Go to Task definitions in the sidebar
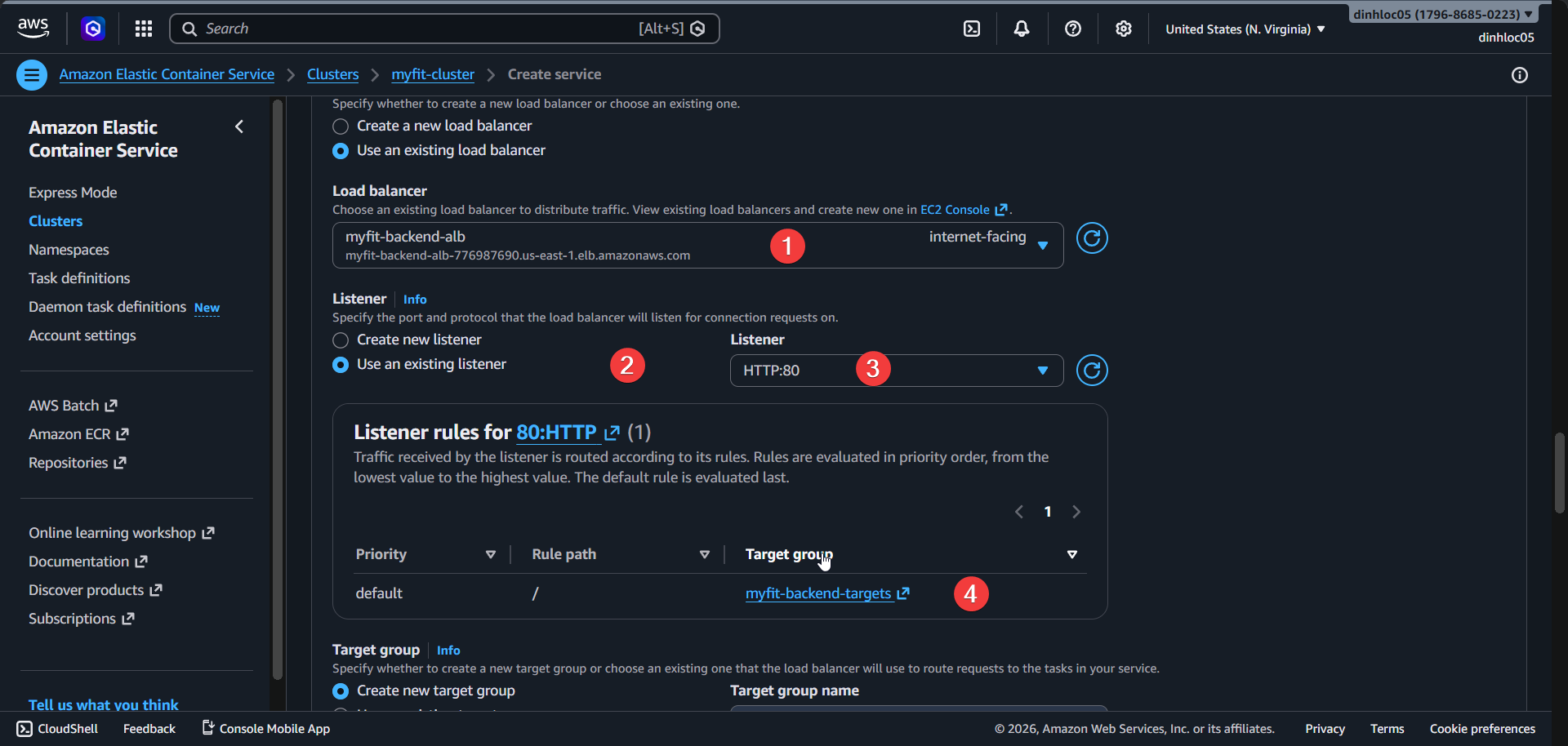 pos(78,278)
